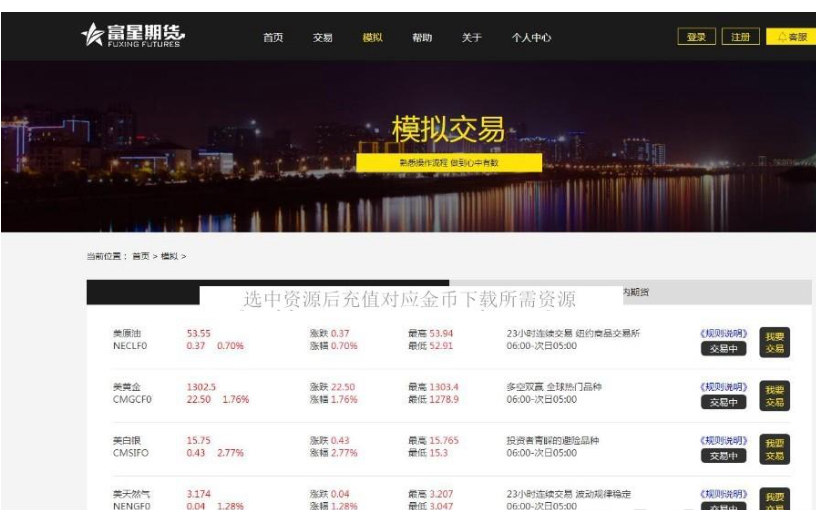Click the 美天然气 NENGF0 product name
This screenshot has width=816, height=510.
click(132, 500)
